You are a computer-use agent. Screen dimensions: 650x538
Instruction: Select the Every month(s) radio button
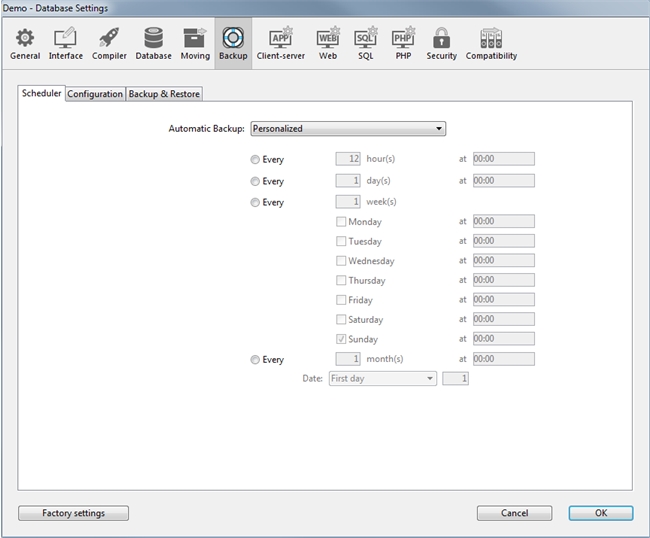point(256,360)
